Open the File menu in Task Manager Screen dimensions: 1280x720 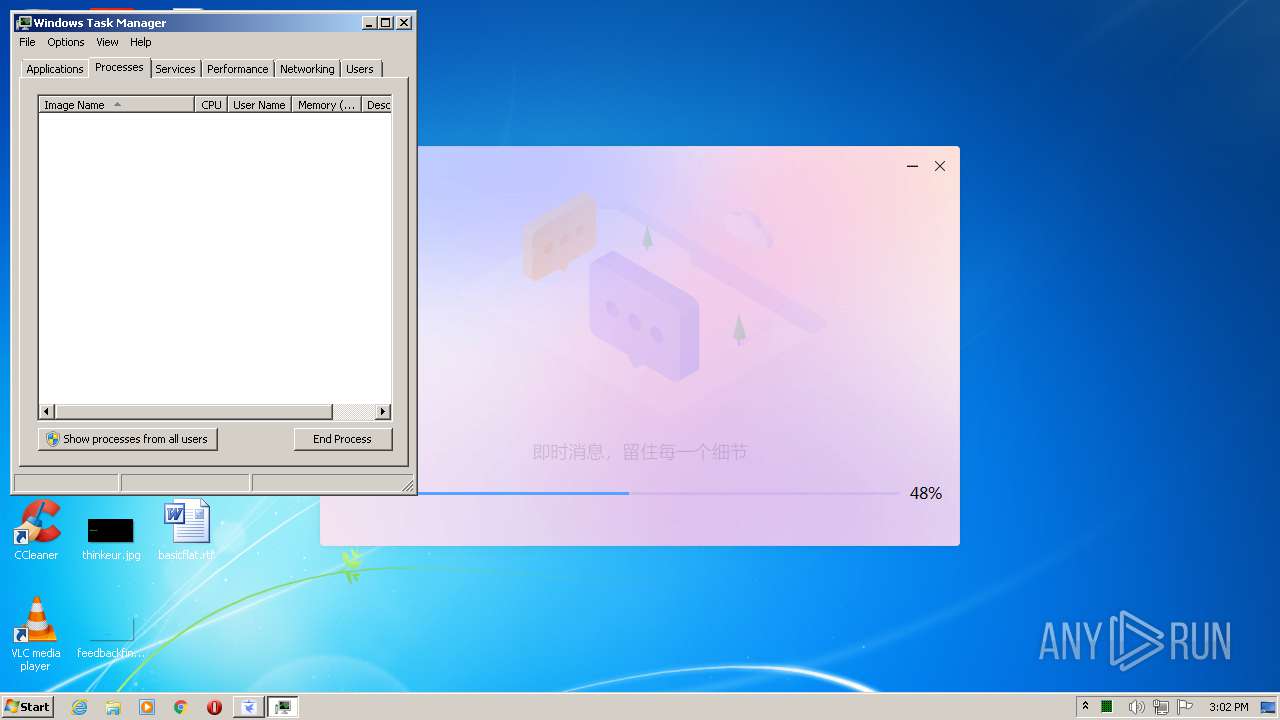pyautogui.click(x=27, y=42)
